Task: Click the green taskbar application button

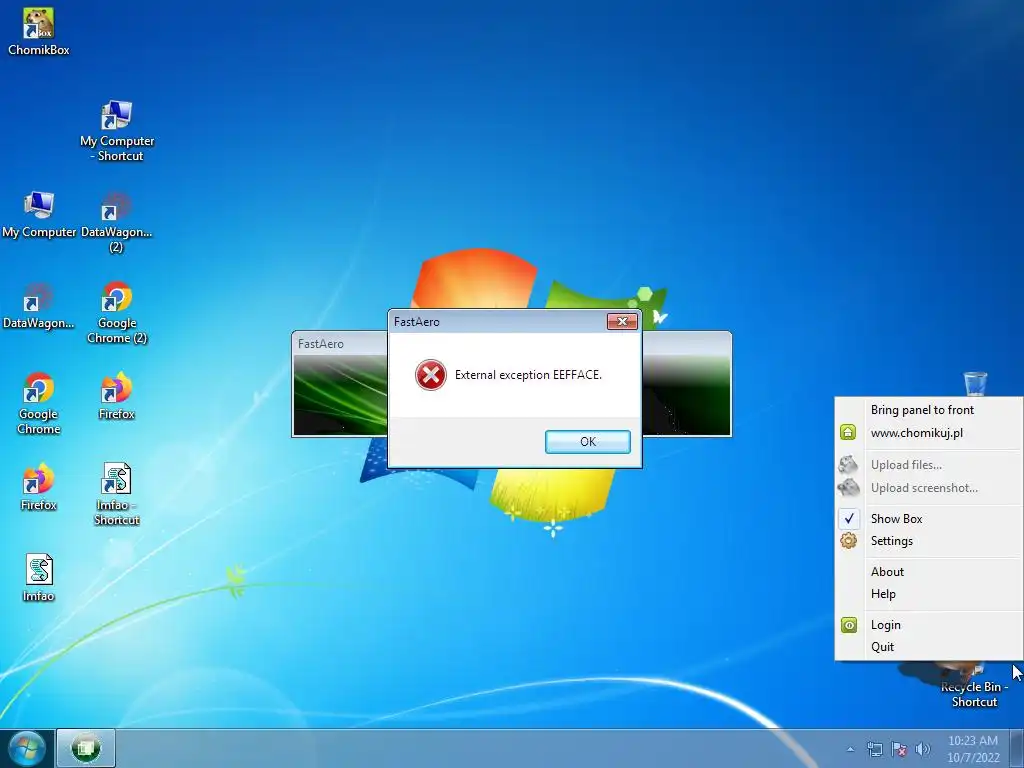Action: (86, 748)
